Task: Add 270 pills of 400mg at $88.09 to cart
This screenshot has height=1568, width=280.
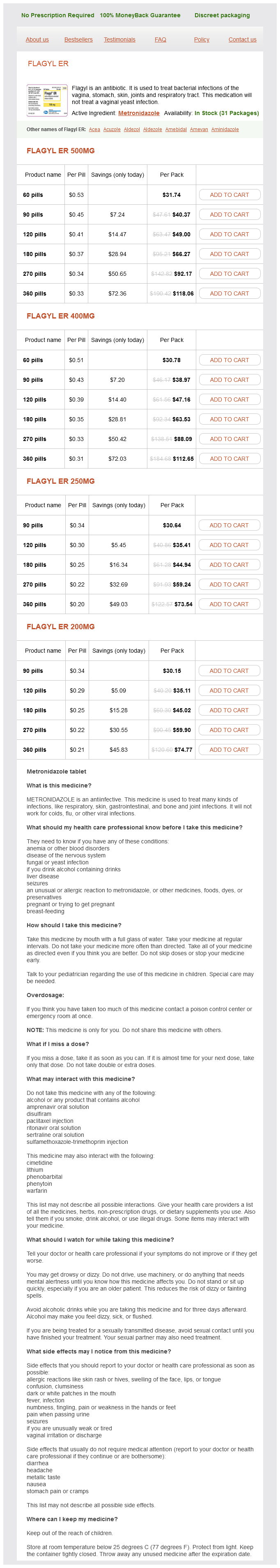Action: point(229,439)
